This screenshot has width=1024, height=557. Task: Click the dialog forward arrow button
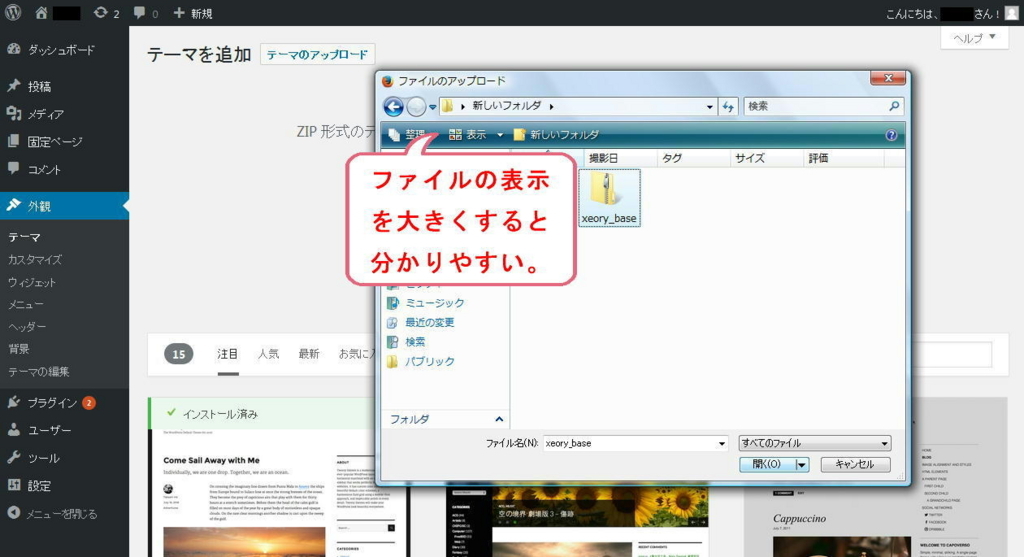click(416, 106)
